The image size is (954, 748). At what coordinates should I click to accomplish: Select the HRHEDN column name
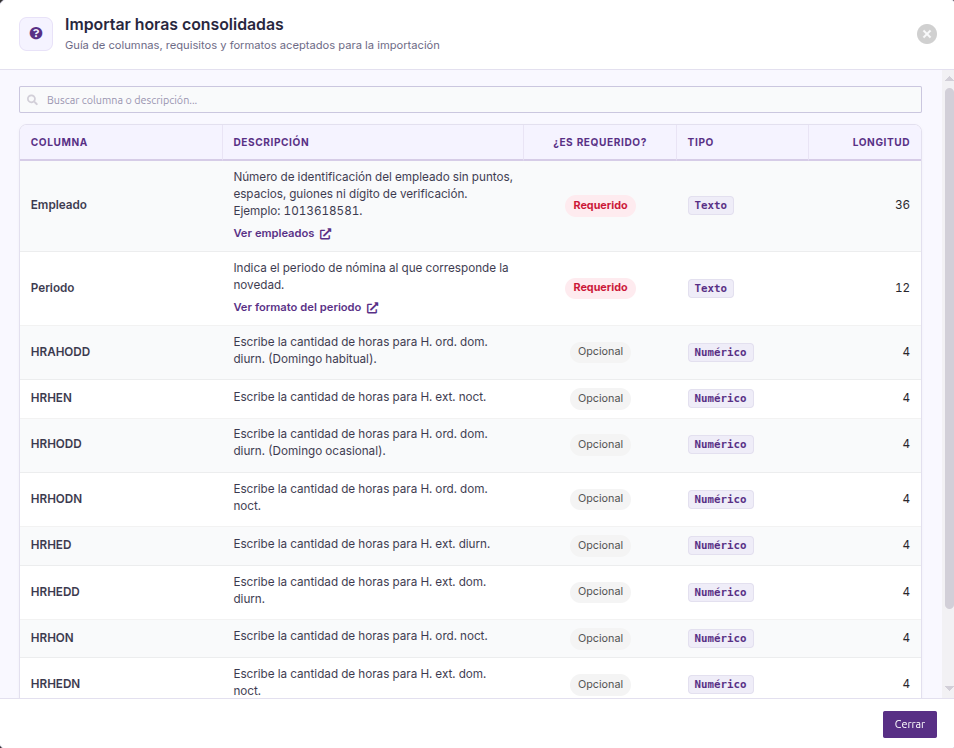55,685
